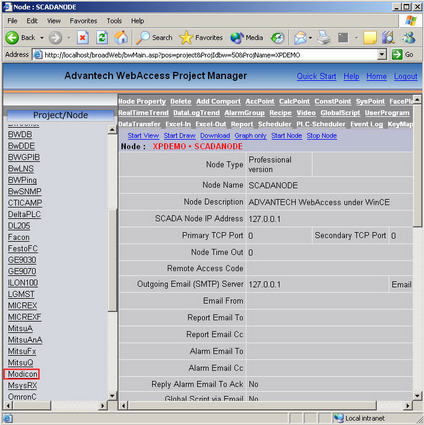Click the Add Comport link

point(218,101)
